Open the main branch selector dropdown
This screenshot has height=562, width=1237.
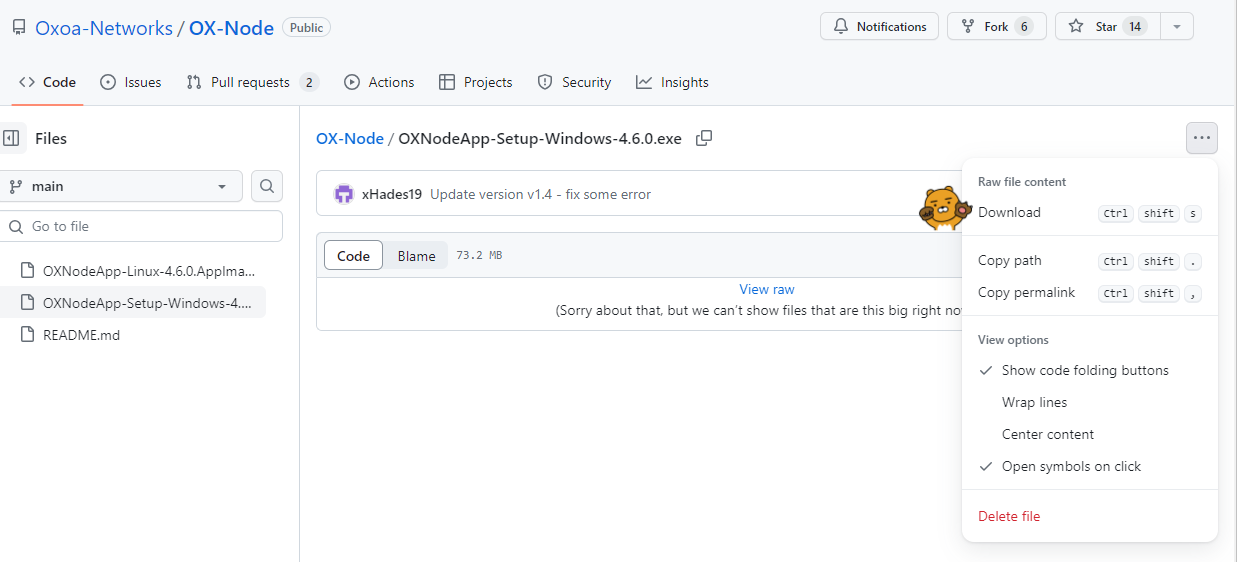[121, 186]
